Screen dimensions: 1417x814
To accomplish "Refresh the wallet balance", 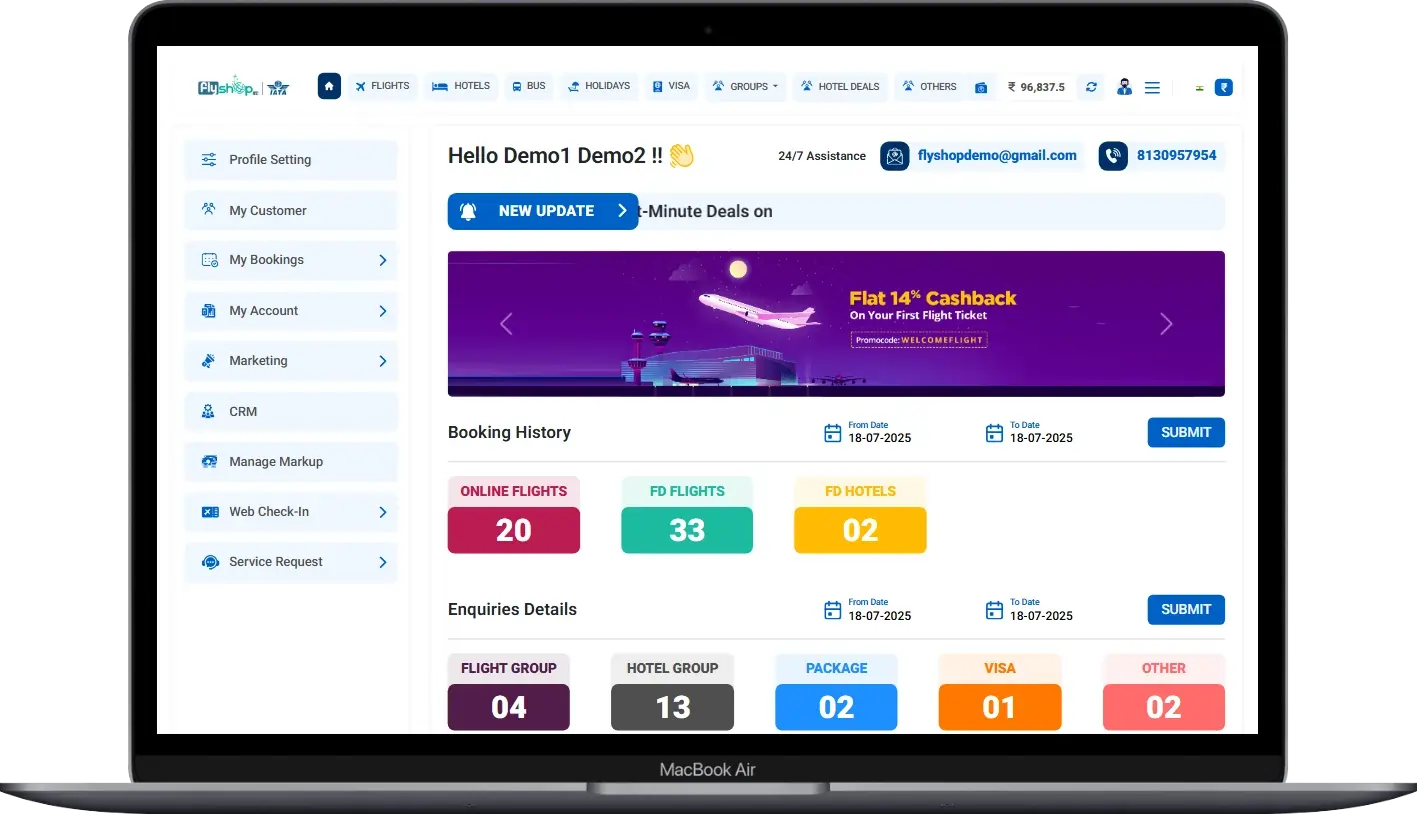I will pos(1091,87).
